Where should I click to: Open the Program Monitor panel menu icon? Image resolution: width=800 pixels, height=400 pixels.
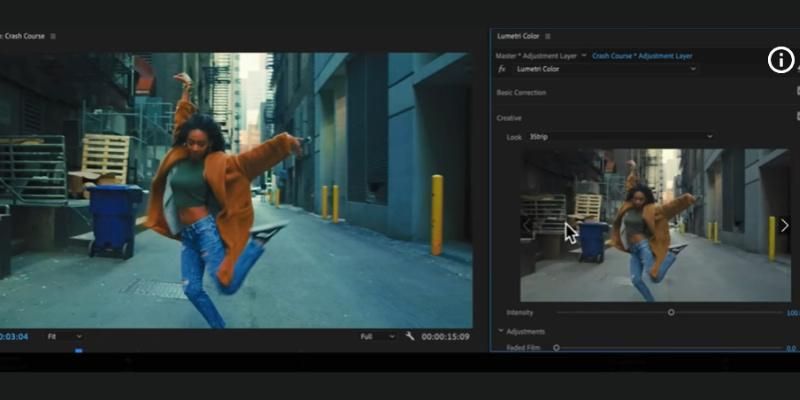point(53,36)
